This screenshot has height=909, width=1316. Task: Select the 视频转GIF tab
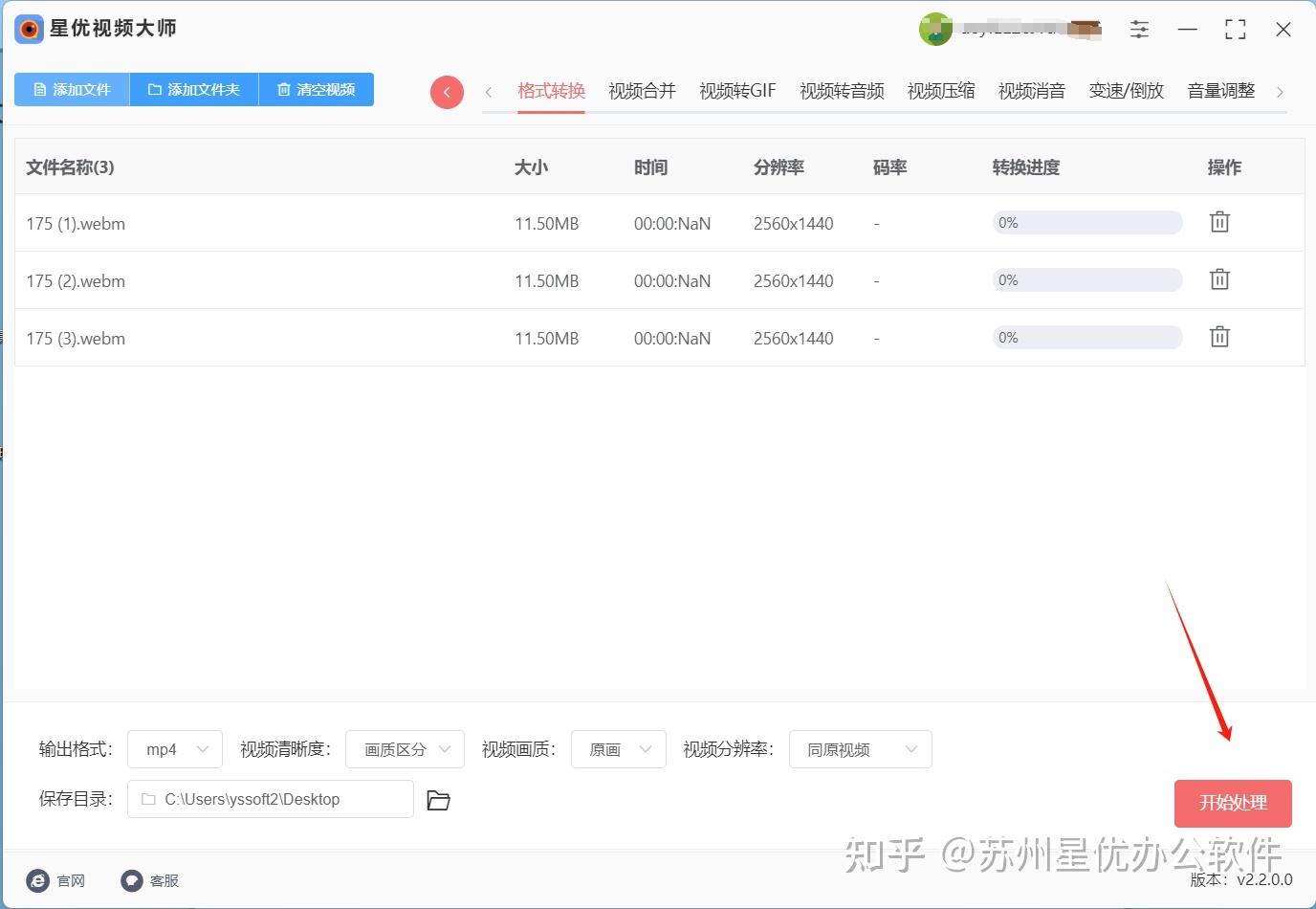pos(737,91)
